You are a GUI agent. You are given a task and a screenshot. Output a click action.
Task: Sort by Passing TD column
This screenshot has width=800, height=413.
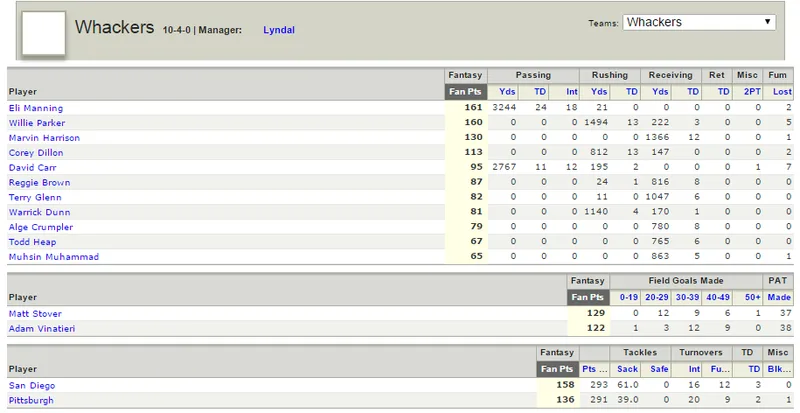(x=540, y=92)
